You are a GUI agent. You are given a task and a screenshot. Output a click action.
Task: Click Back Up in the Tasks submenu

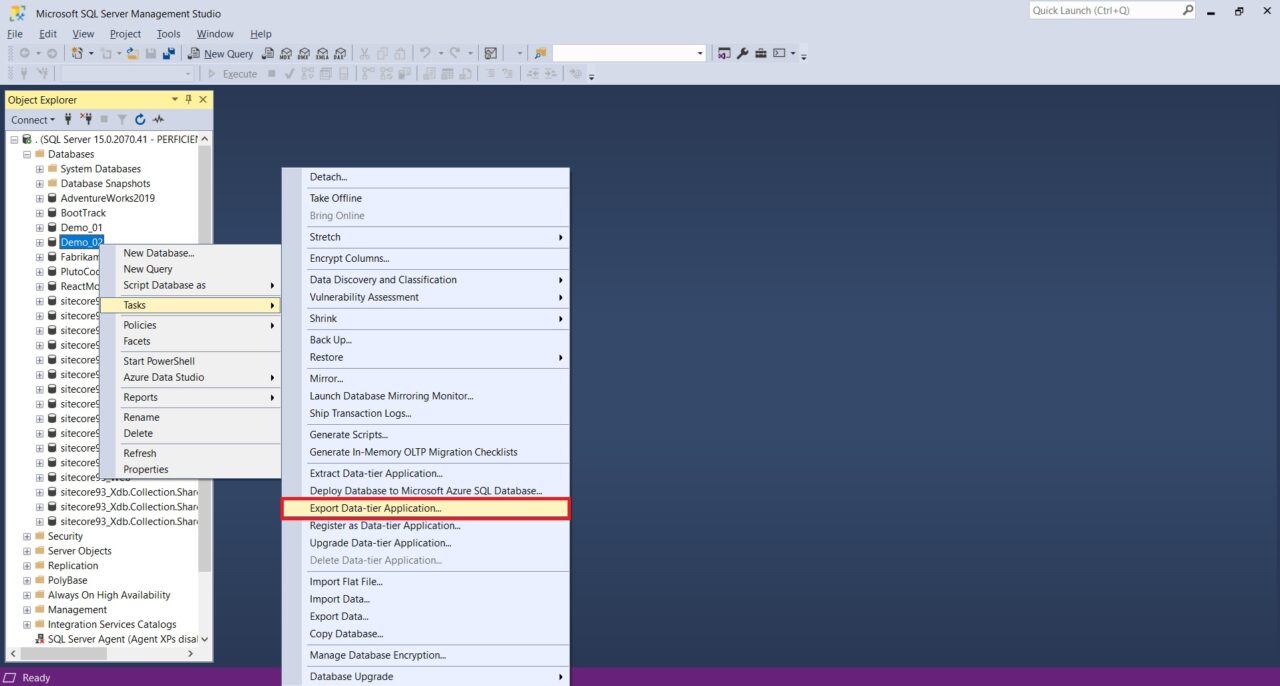[x=330, y=340]
